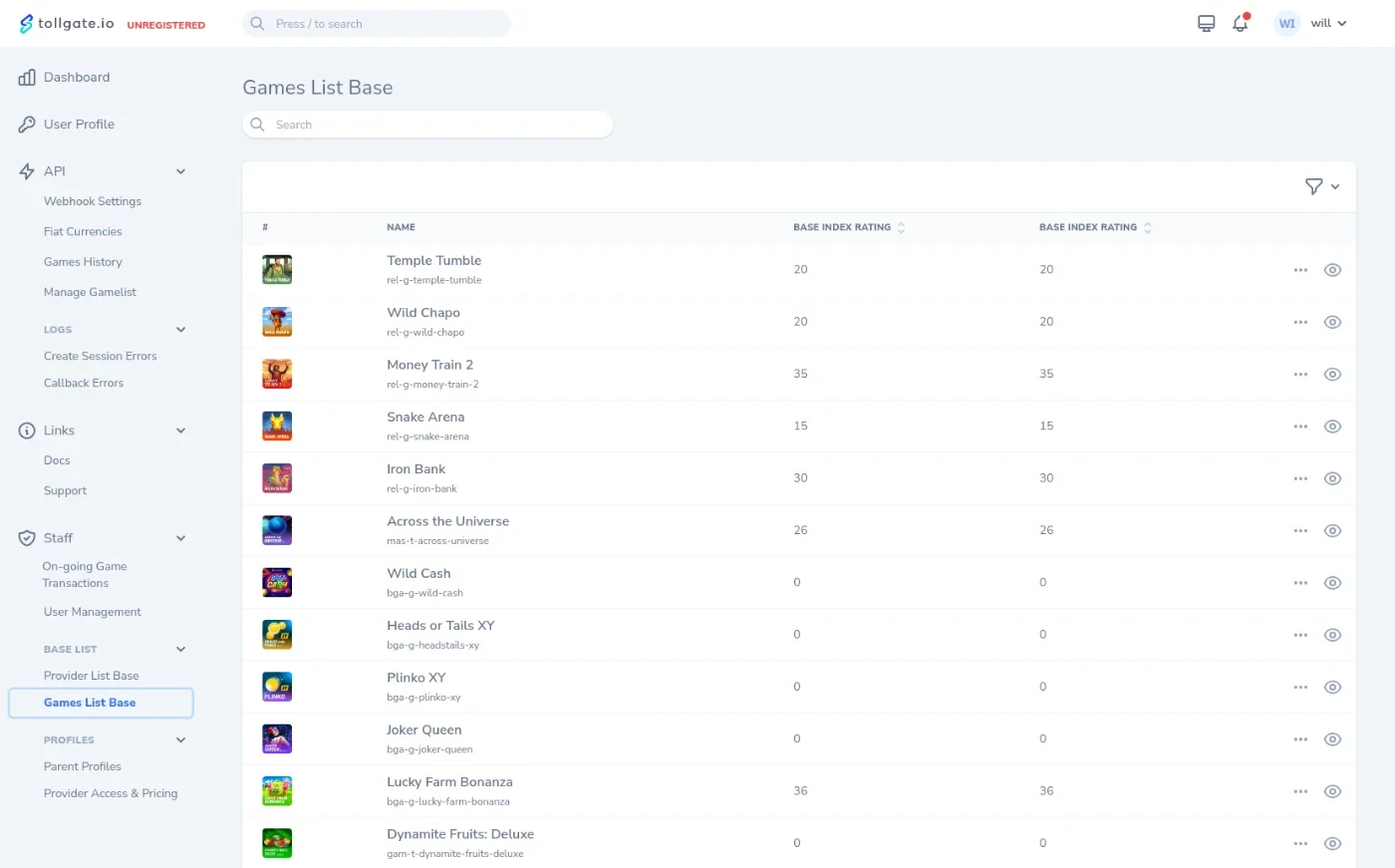
Task: Go to Webhook Settings in sidebar
Action: pos(93,201)
